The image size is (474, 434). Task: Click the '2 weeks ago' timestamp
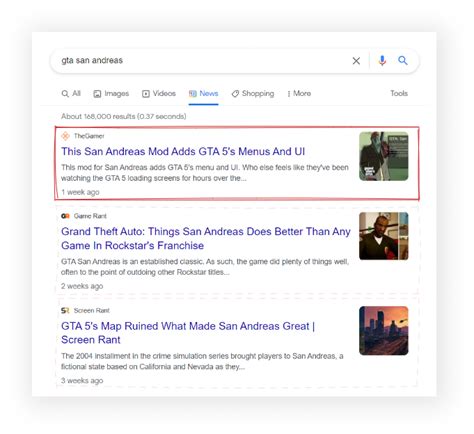click(x=82, y=286)
